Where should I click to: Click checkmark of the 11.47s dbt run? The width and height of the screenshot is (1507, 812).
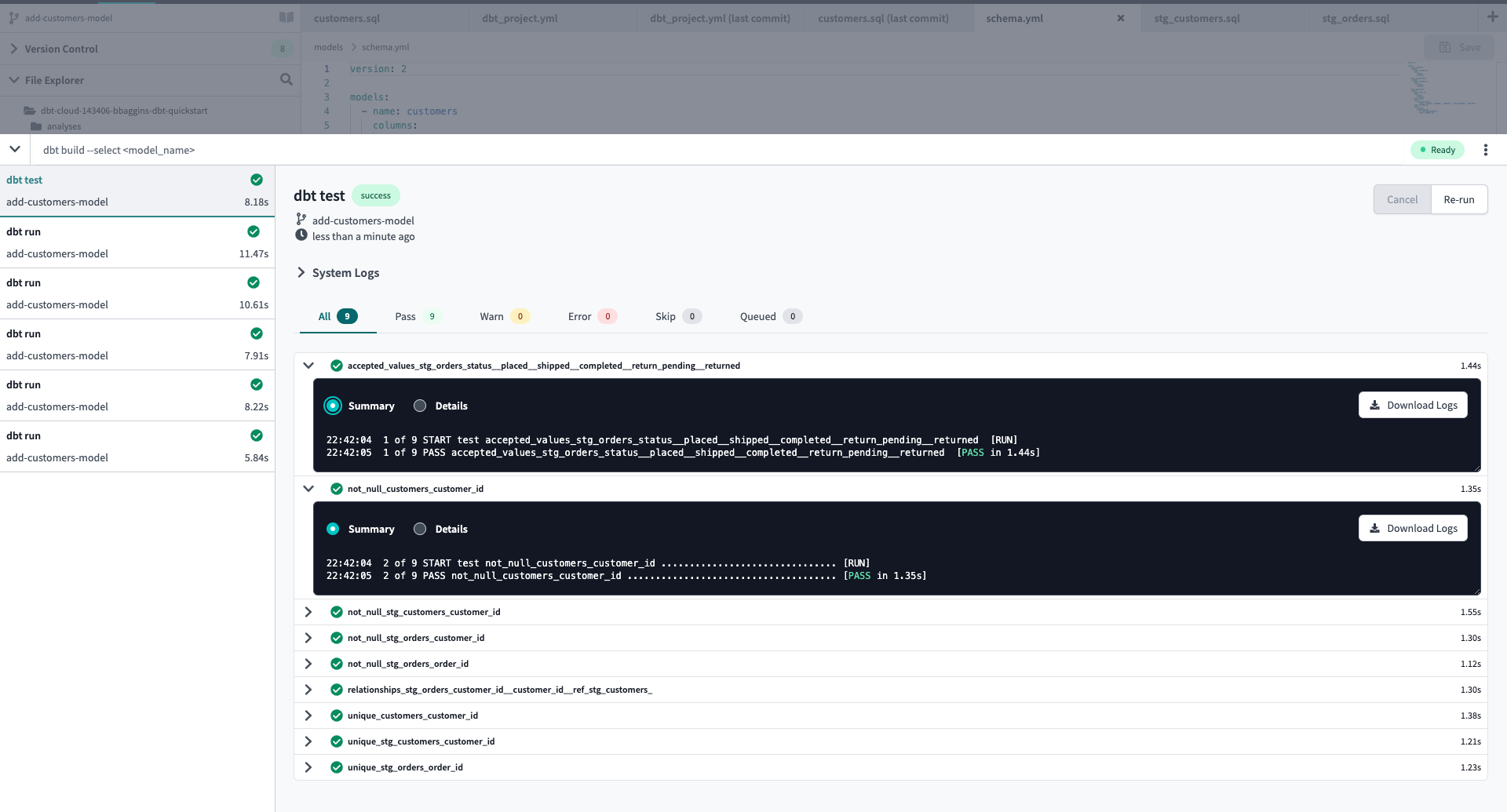tap(254, 231)
